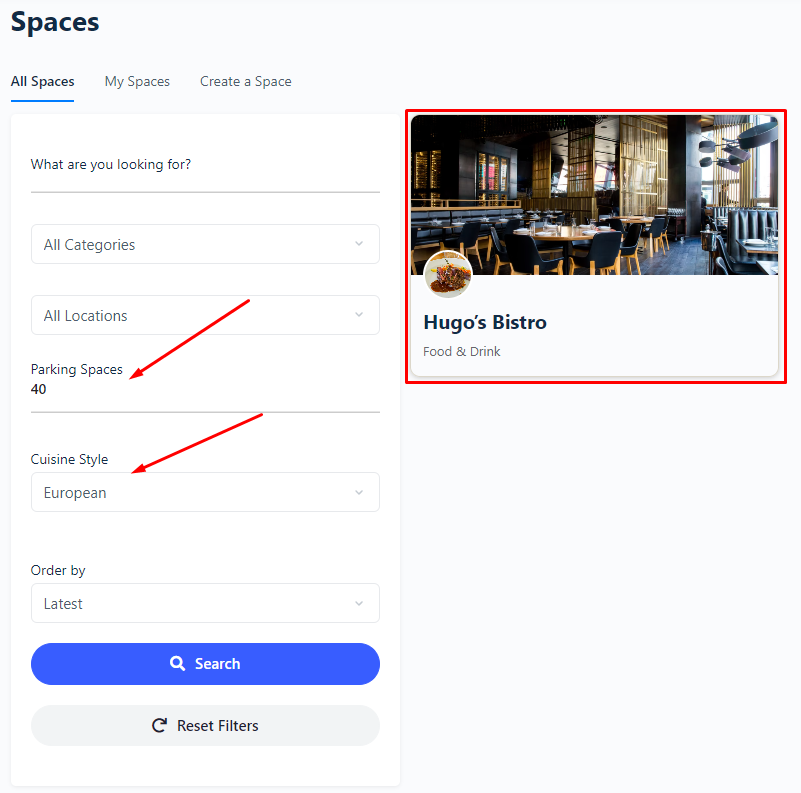Expand the European cuisine style dropdown
The width and height of the screenshot is (801, 793).
coord(205,492)
